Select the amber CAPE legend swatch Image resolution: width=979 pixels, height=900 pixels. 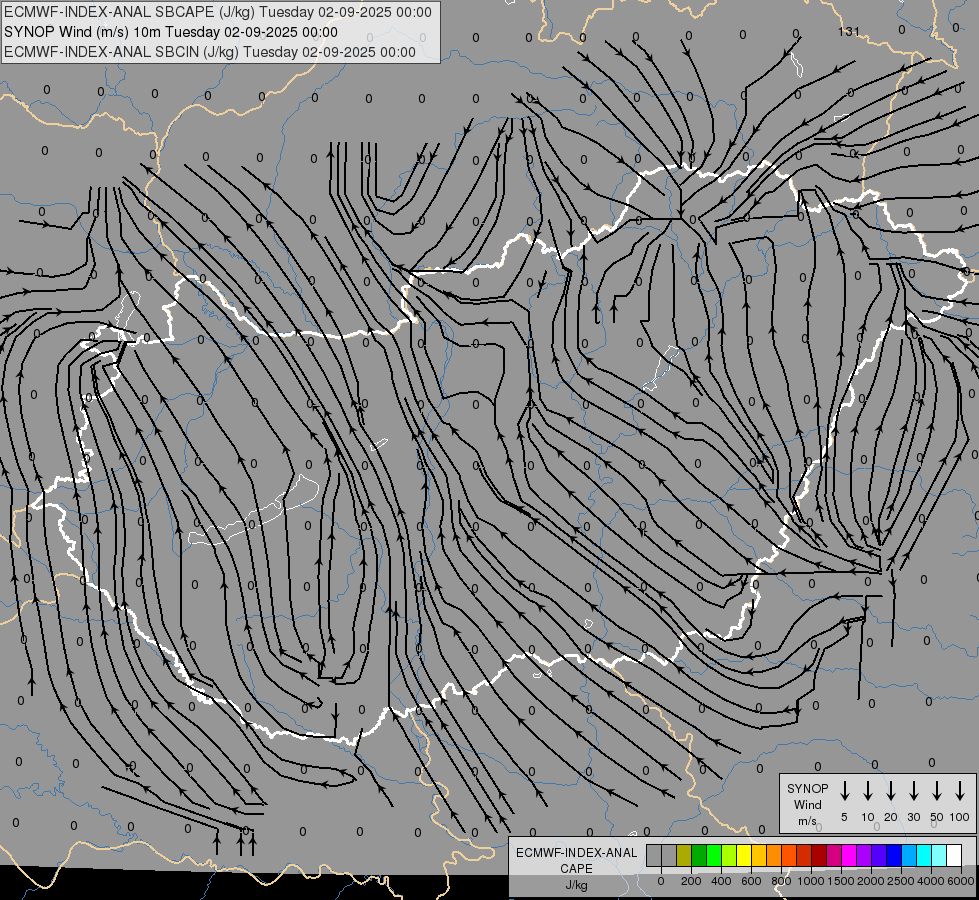(x=759, y=855)
